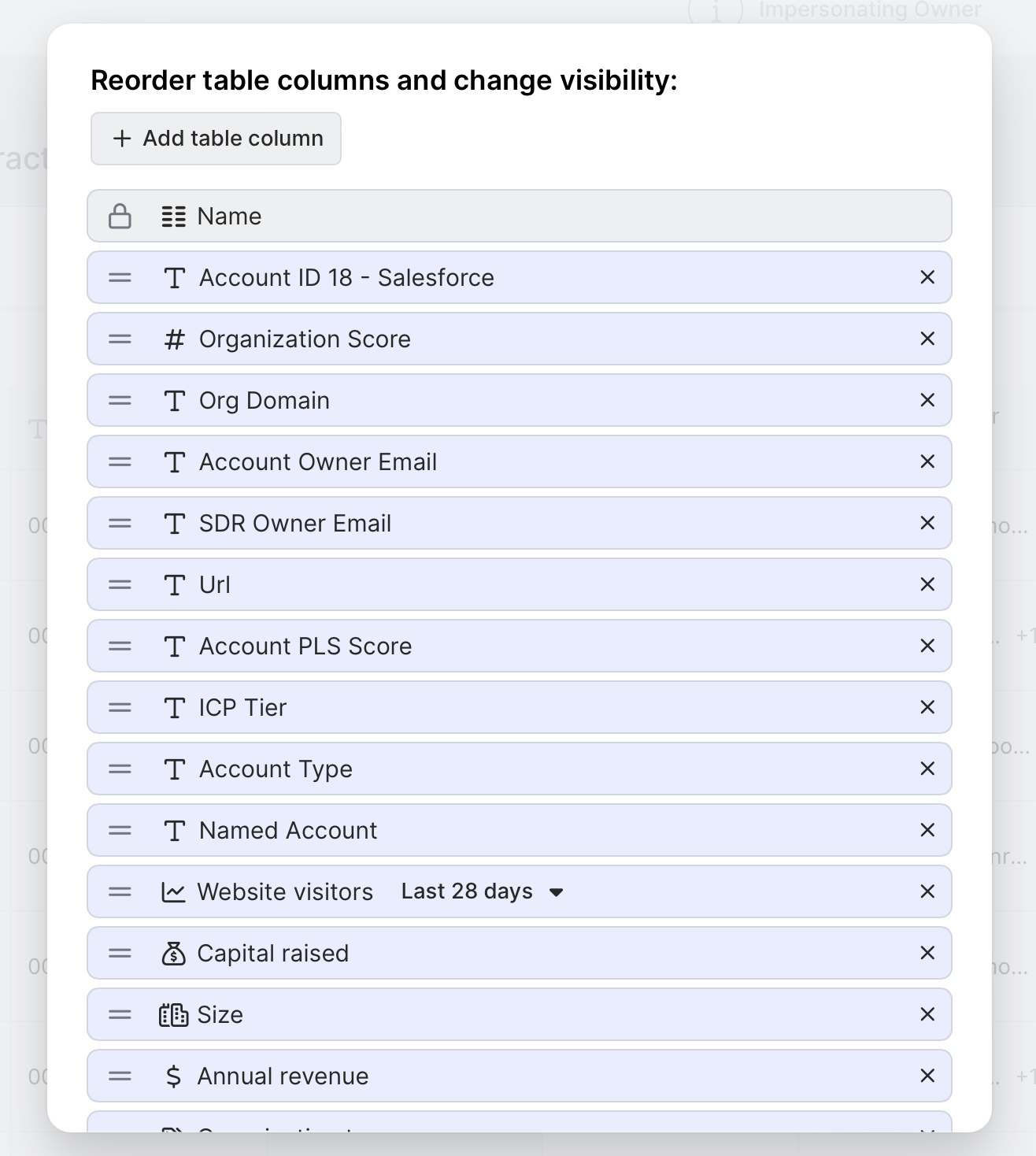The height and width of the screenshot is (1156, 1036).
Task: Hide the Account PLS Score column
Action: pos(927,646)
